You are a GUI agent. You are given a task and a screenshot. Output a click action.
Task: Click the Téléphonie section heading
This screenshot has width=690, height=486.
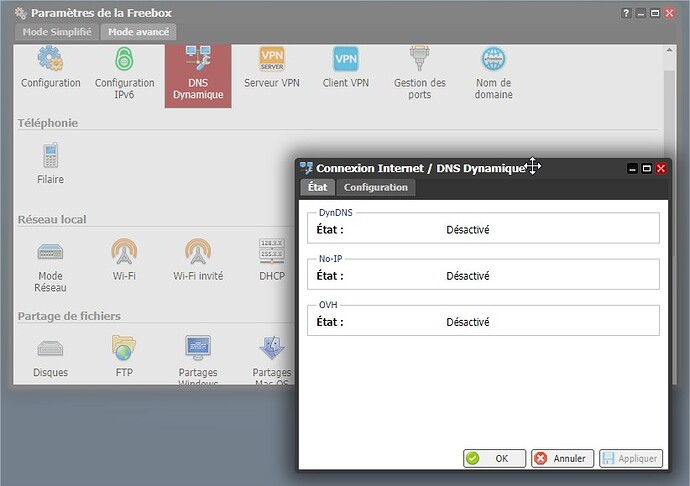(x=48, y=123)
